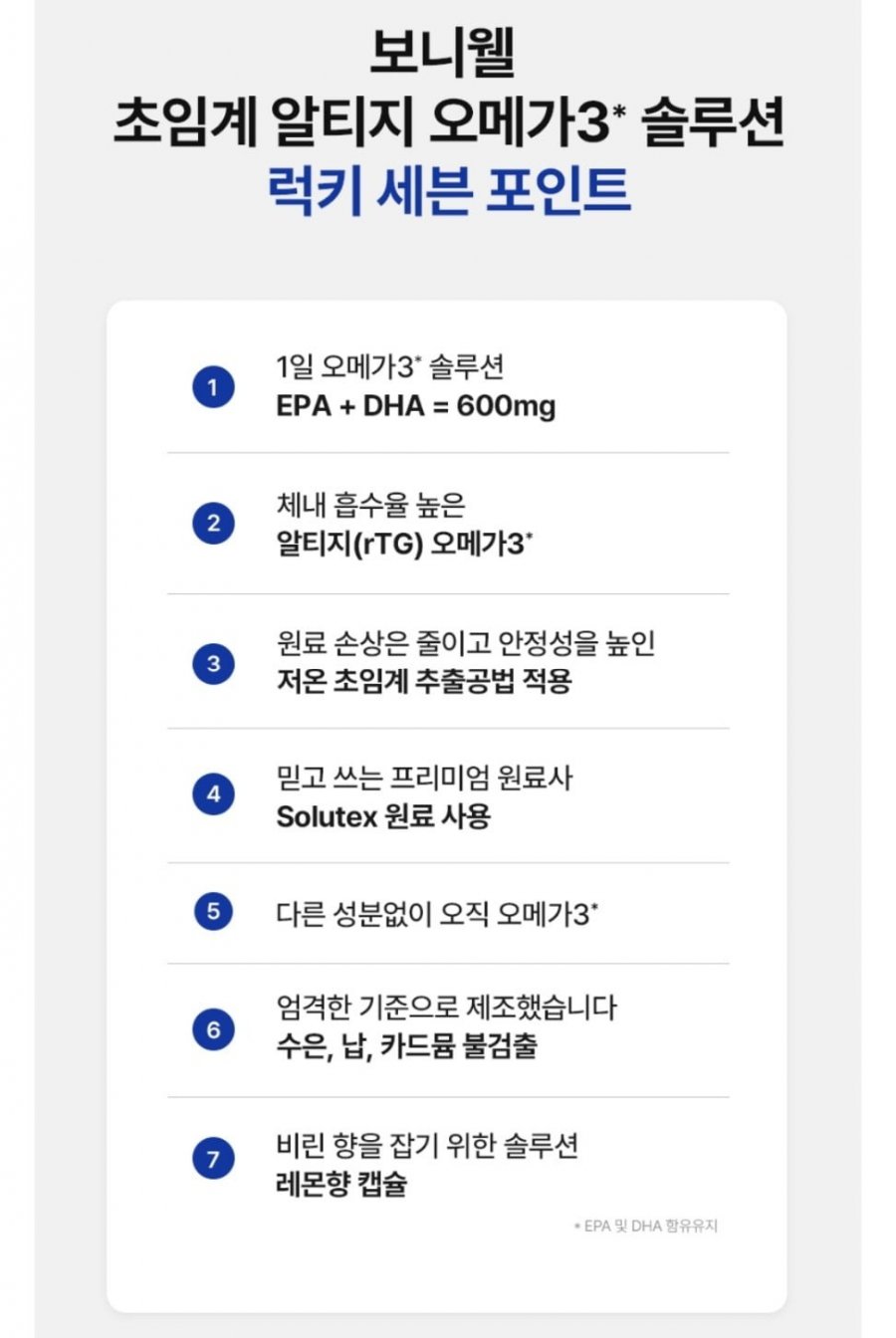Click the '보니웰' brand title

click(x=445, y=55)
